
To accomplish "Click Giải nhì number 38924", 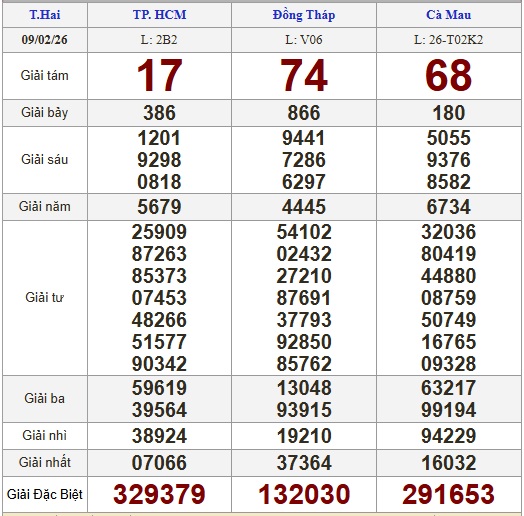I will point(159,436).
